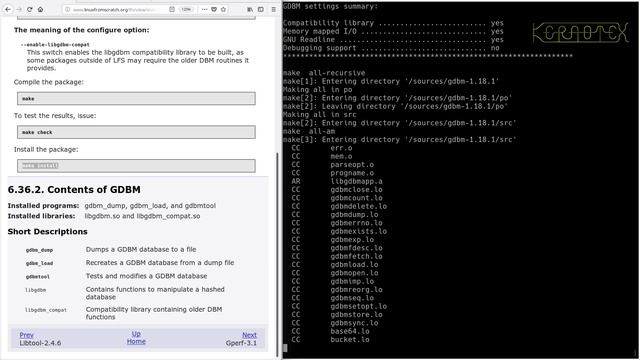Follow the Prev link to Libtool
Image resolution: width=640 pixels, height=360 pixels.
point(27,335)
